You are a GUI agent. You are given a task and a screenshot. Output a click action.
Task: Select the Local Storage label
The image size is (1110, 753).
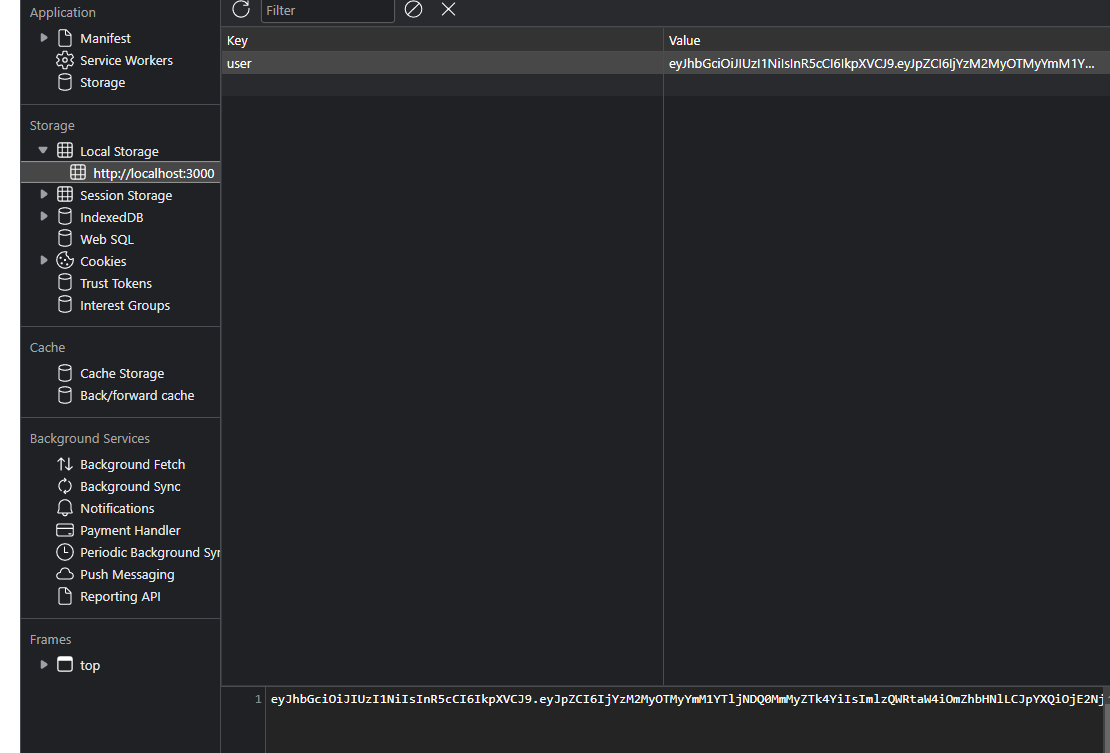pyautogui.click(x=119, y=151)
